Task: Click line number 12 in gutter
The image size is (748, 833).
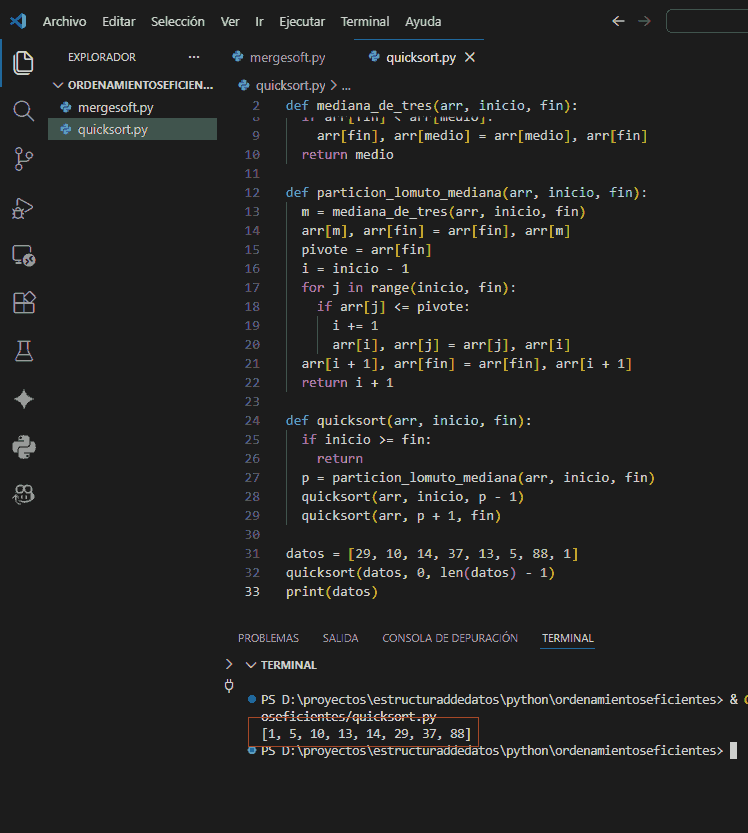Action: [x=252, y=193]
